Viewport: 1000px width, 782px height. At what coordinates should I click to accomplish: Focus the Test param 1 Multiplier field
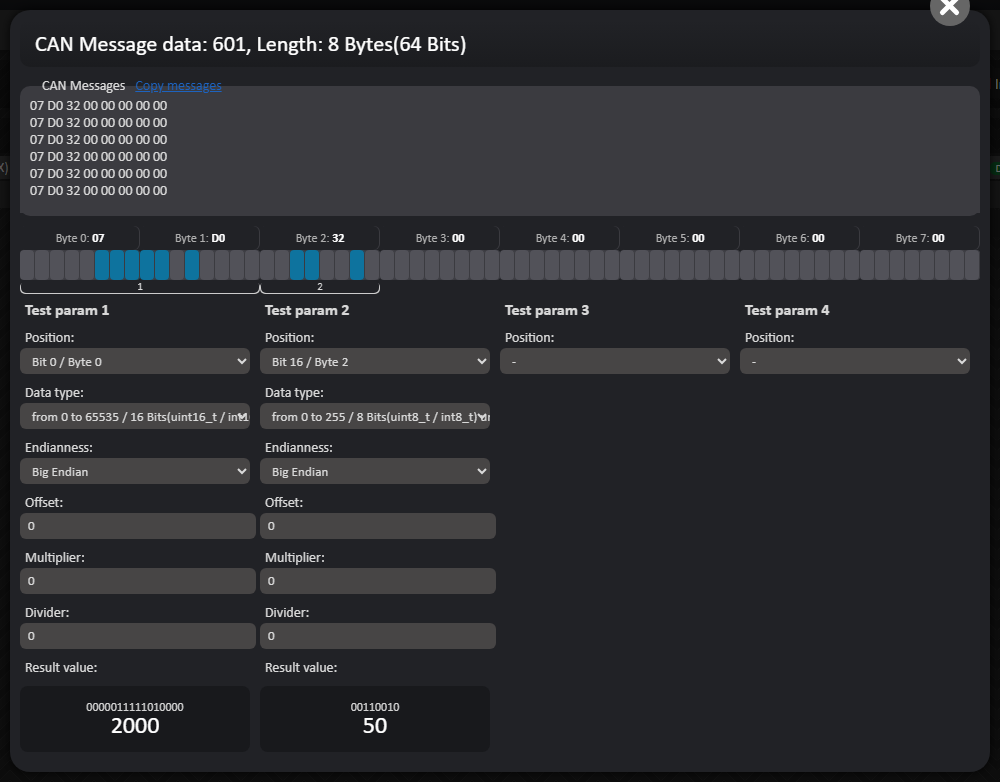(138, 581)
